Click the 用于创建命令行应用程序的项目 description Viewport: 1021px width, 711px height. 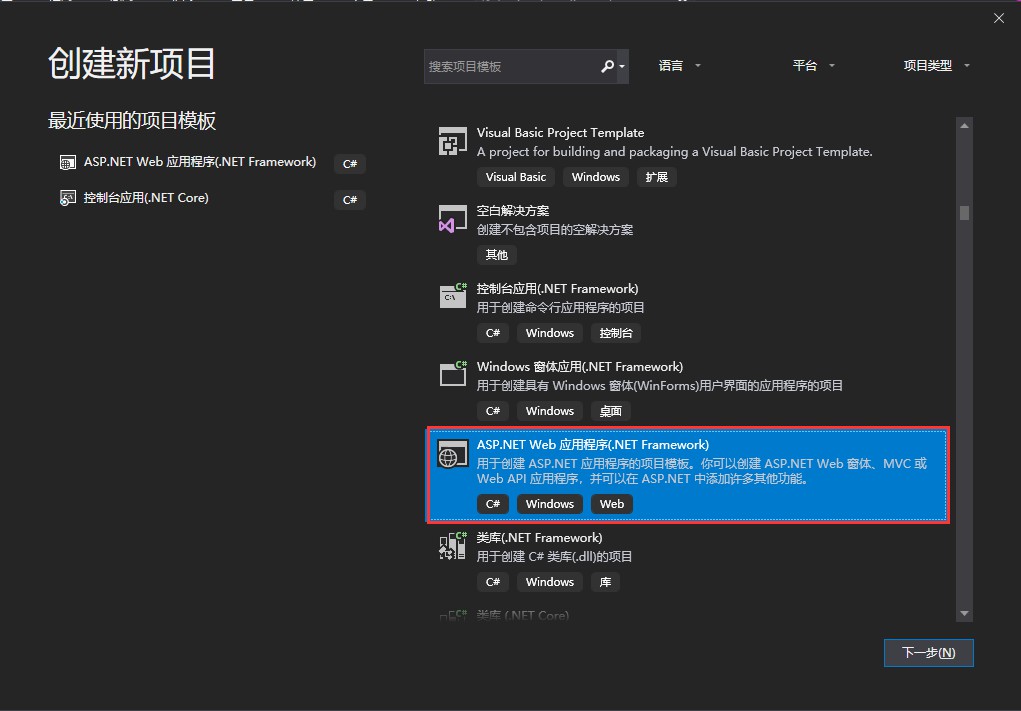tap(561, 307)
